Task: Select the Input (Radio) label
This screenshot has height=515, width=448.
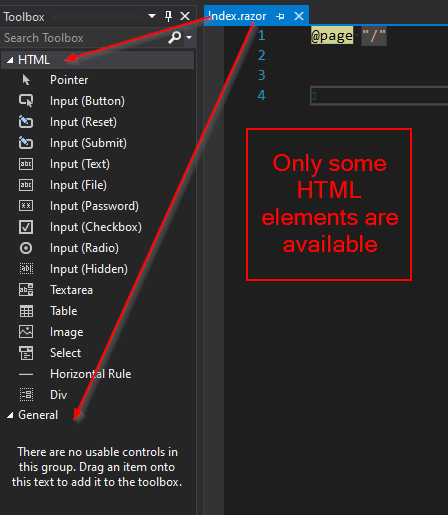Action: (84, 248)
